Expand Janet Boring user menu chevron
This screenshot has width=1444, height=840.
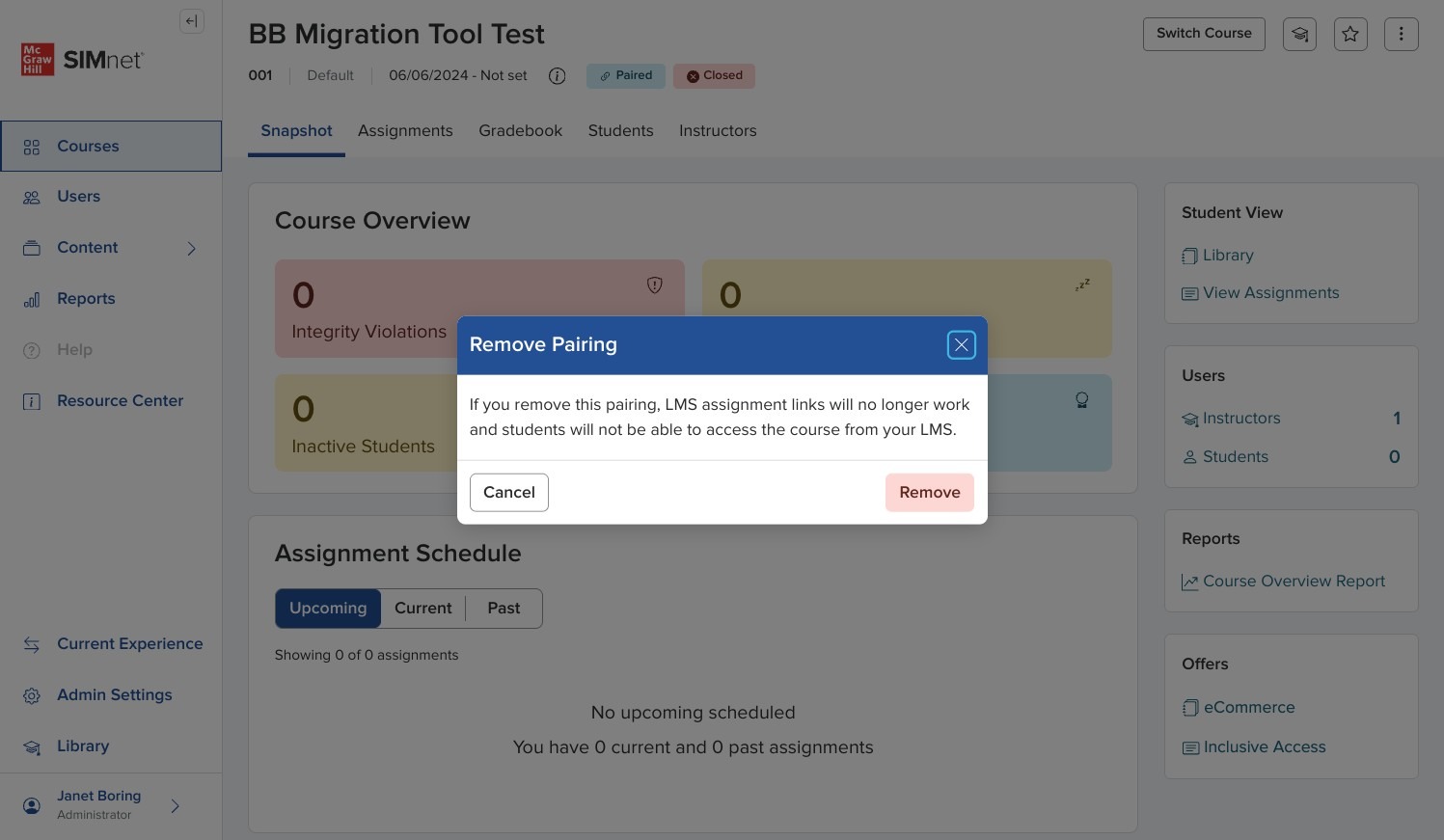[176, 806]
